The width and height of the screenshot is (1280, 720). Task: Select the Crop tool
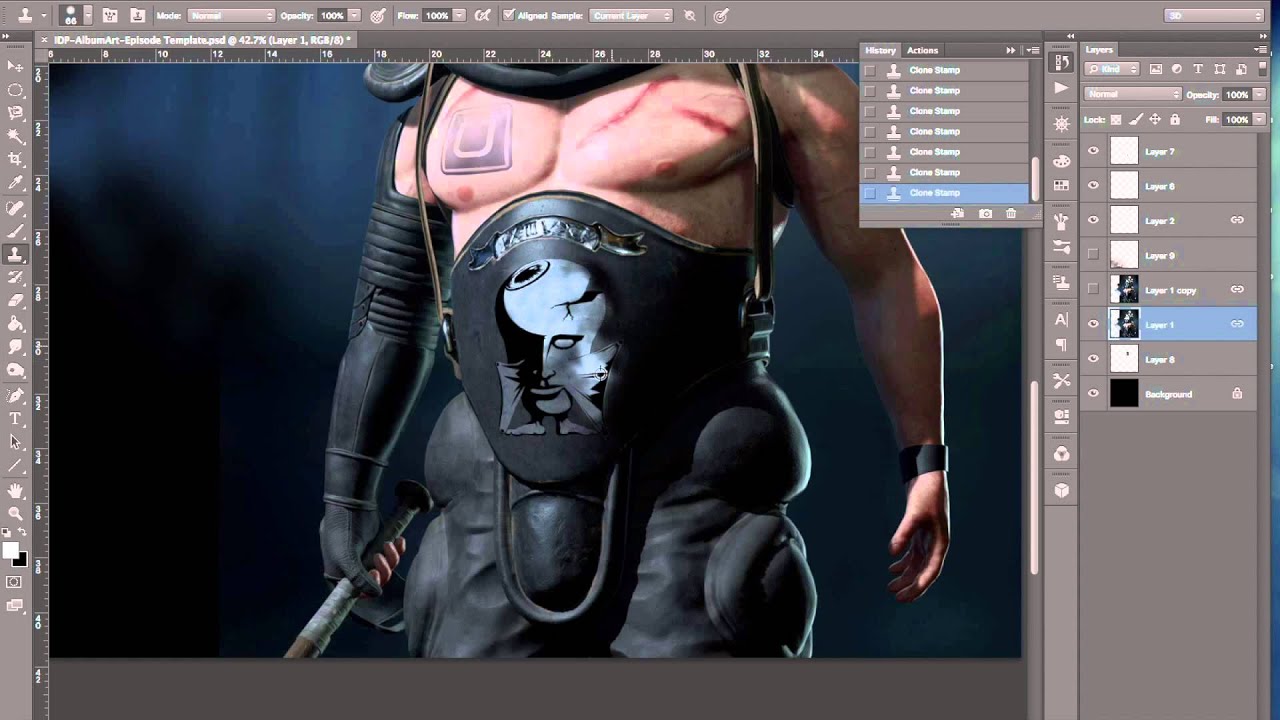click(x=15, y=160)
